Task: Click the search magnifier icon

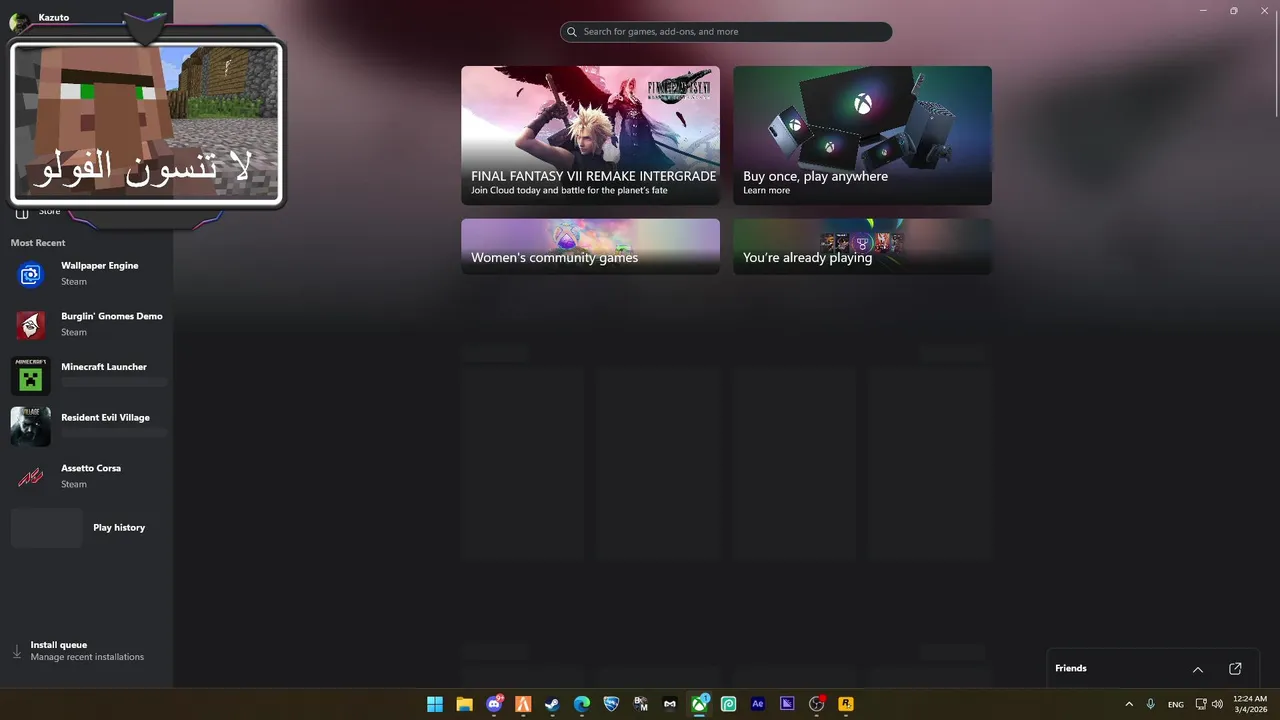Action: pyautogui.click(x=572, y=32)
